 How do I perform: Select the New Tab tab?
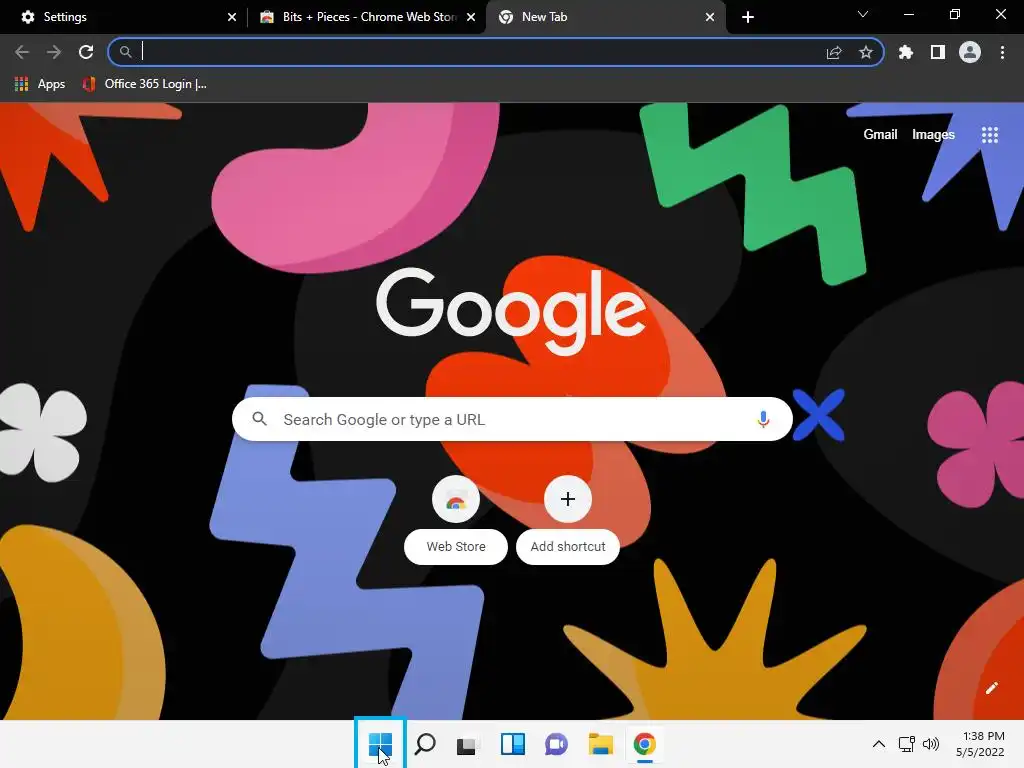coord(605,17)
